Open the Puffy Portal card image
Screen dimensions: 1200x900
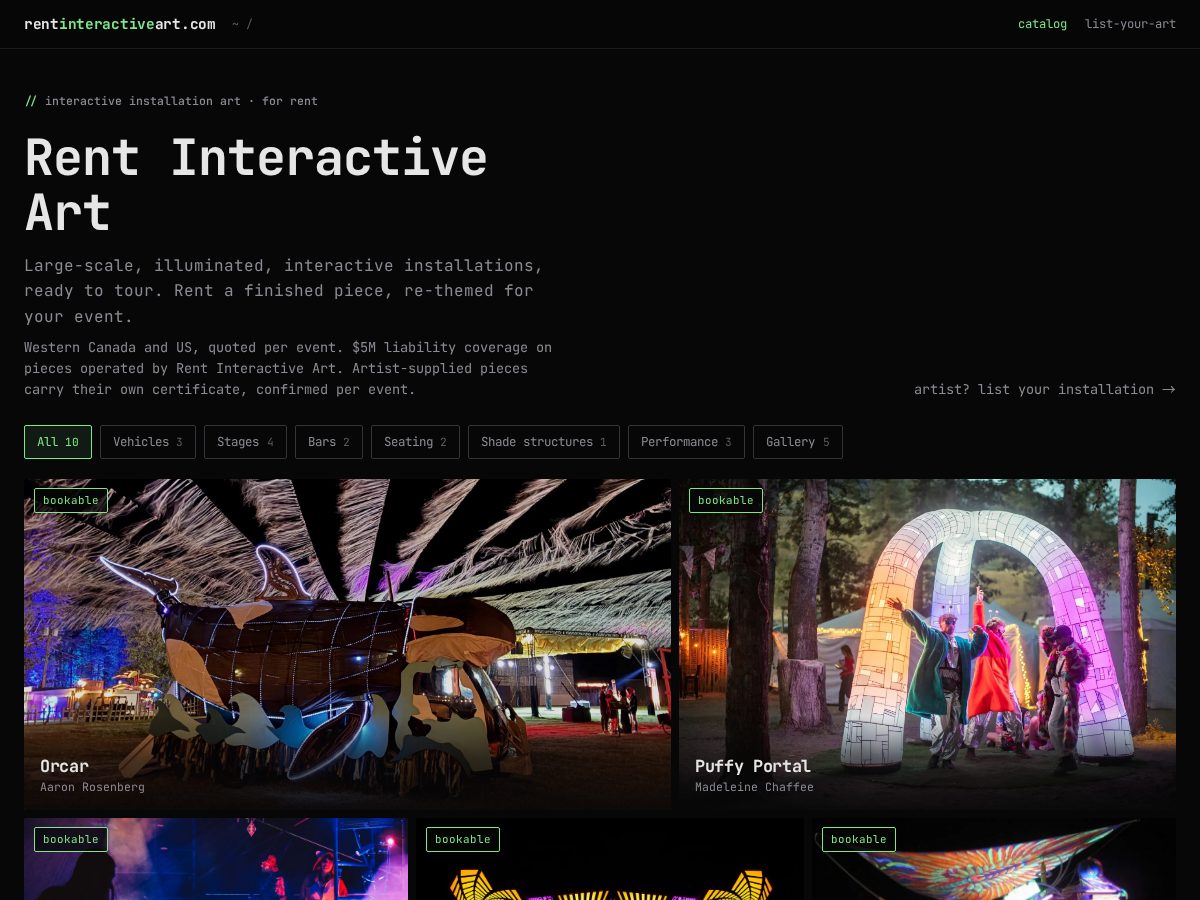point(927,644)
